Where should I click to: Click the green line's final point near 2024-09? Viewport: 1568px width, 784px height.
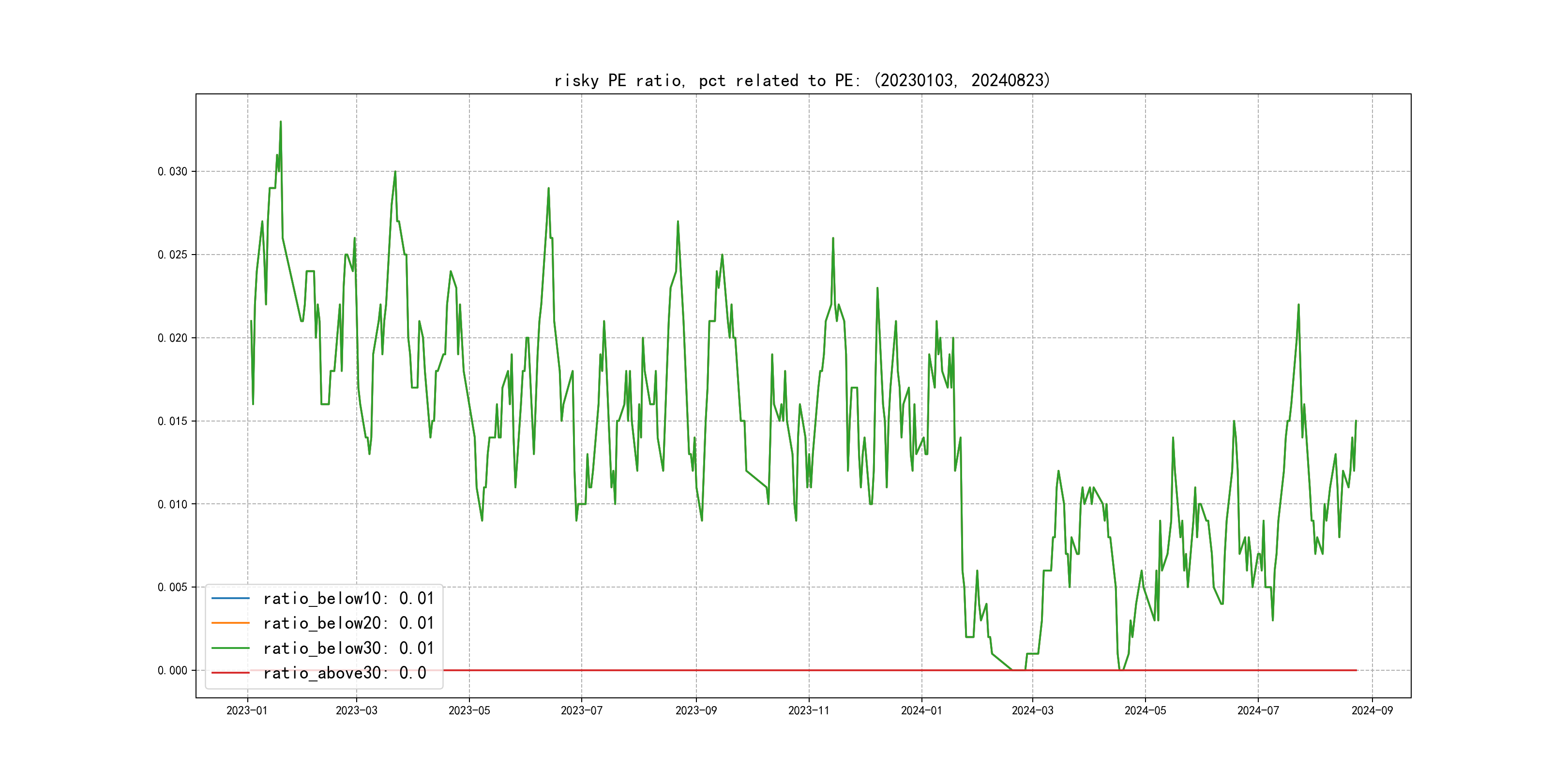pos(1356,421)
